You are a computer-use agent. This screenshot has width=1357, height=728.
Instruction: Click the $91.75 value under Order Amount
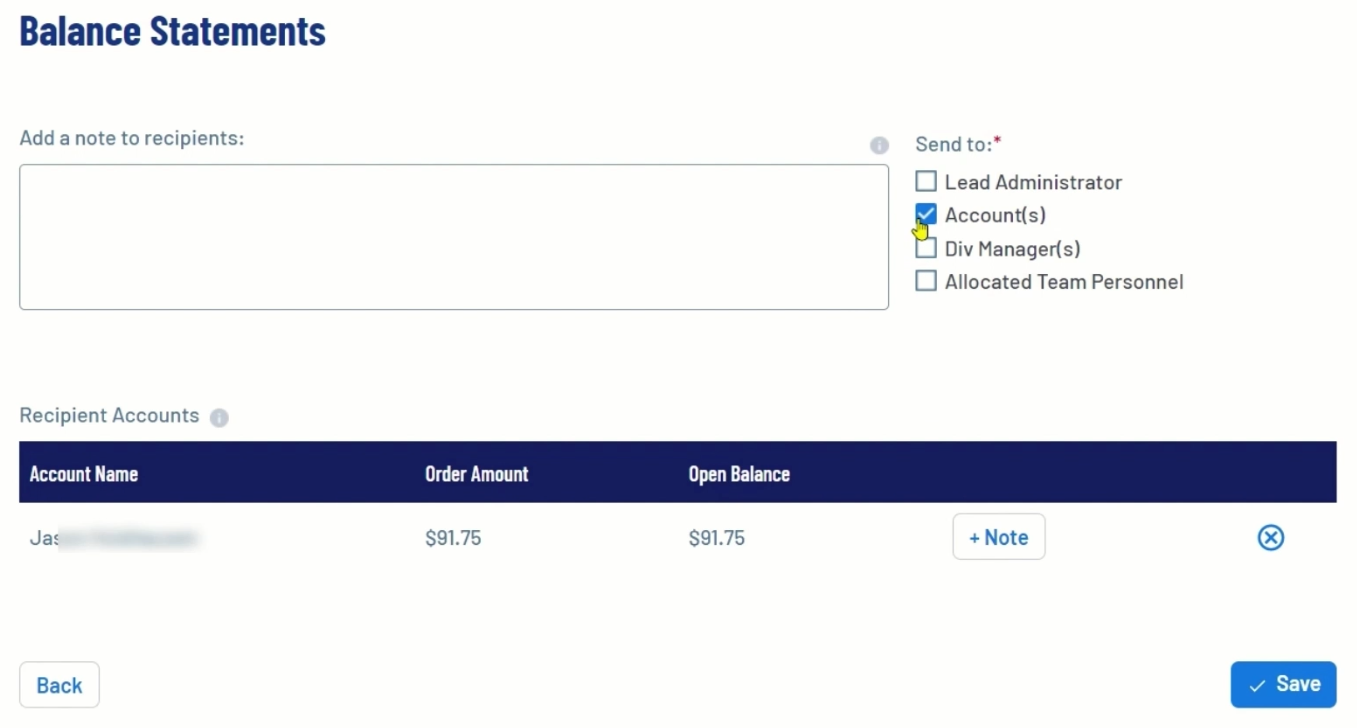click(453, 539)
